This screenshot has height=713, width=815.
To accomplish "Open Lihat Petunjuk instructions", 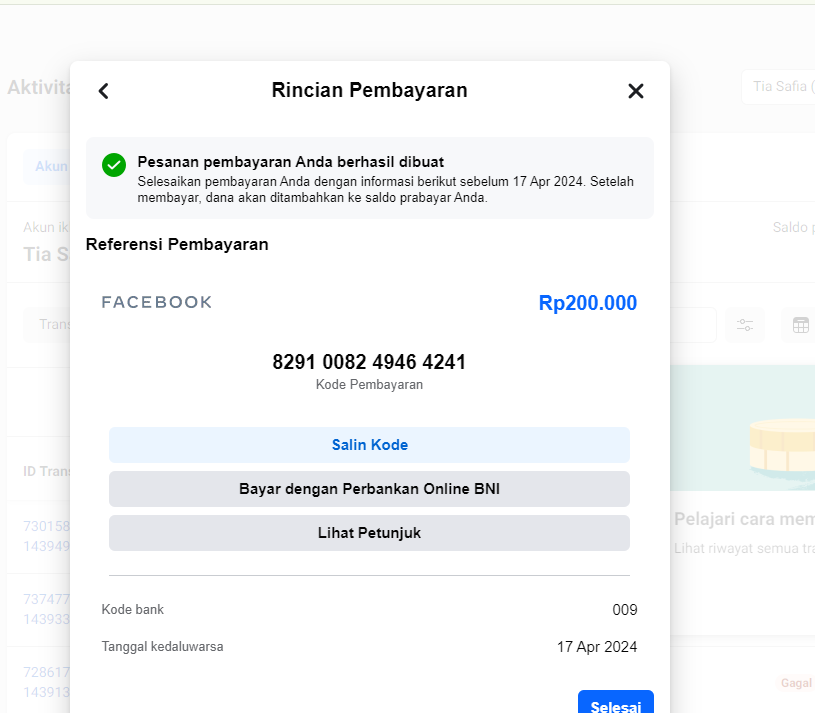I will click(369, 533).
